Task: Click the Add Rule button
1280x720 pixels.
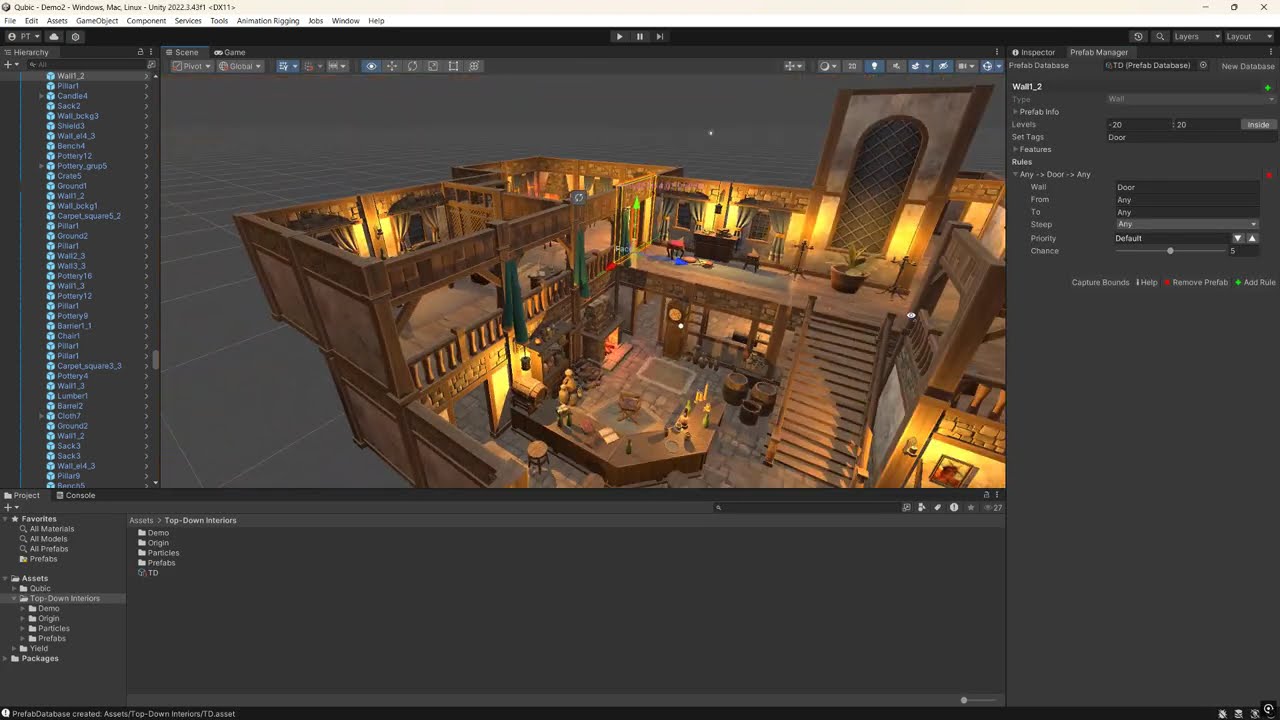Action: 1255,282
